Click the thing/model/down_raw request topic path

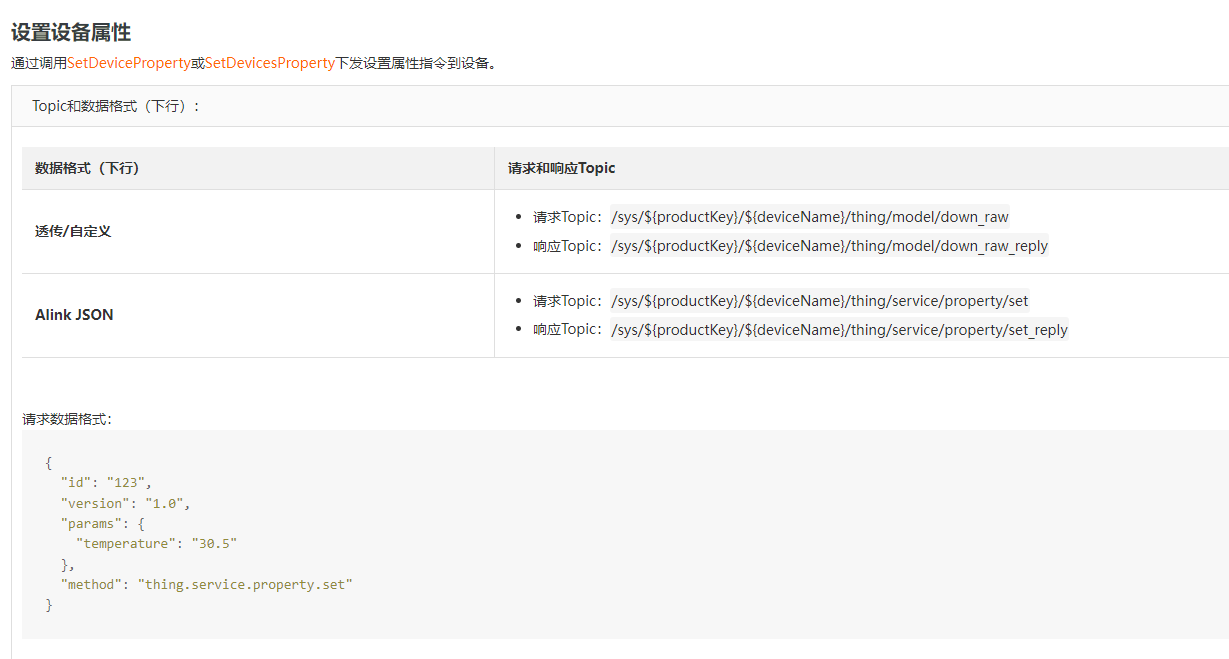click(810, 217)
